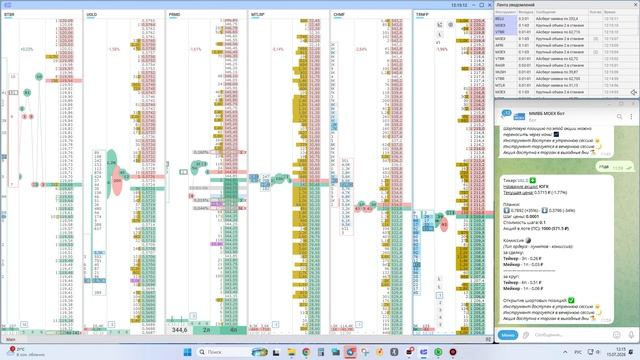The image size is (640, 360).
Task: Click the Время column header
Action: point(610,12)
